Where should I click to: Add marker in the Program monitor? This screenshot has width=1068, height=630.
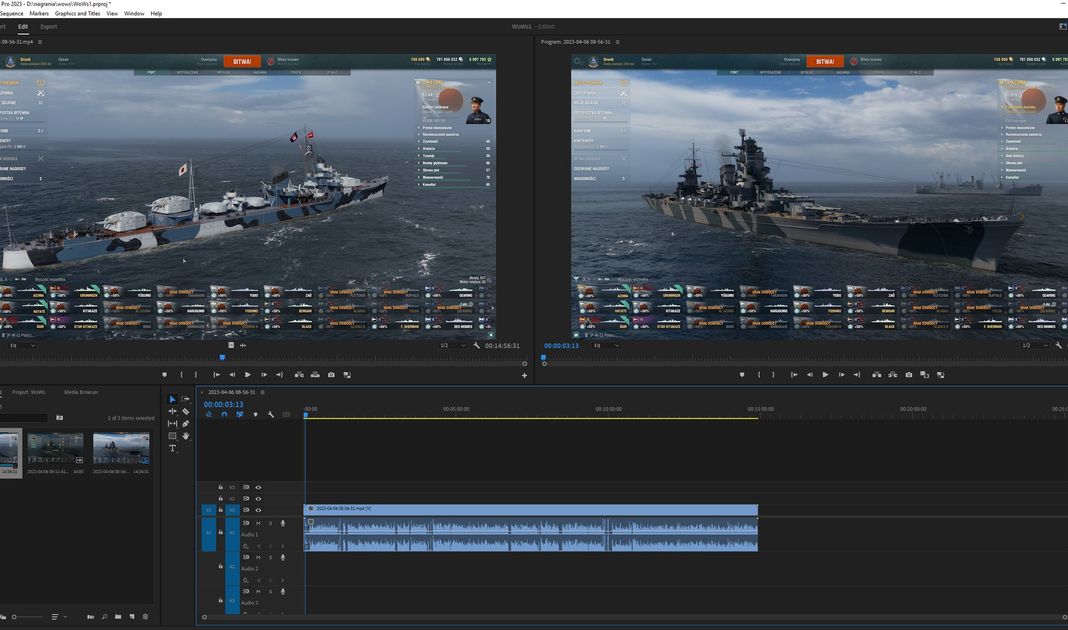click(x=741, y=375)
